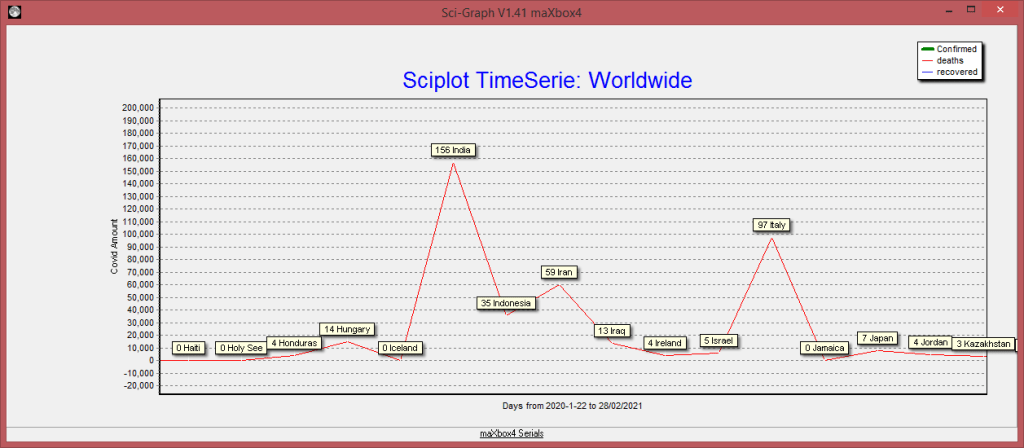The height and width of the screenshot is (448, 1024).
Task: Click the app icon in title bar
Action: 14,12
